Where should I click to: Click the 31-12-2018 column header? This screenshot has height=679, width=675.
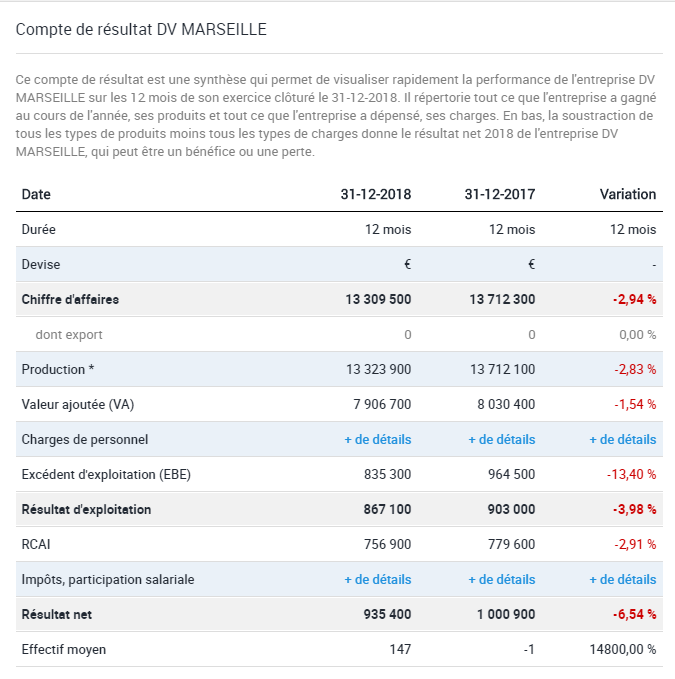(x=376, y=194)
